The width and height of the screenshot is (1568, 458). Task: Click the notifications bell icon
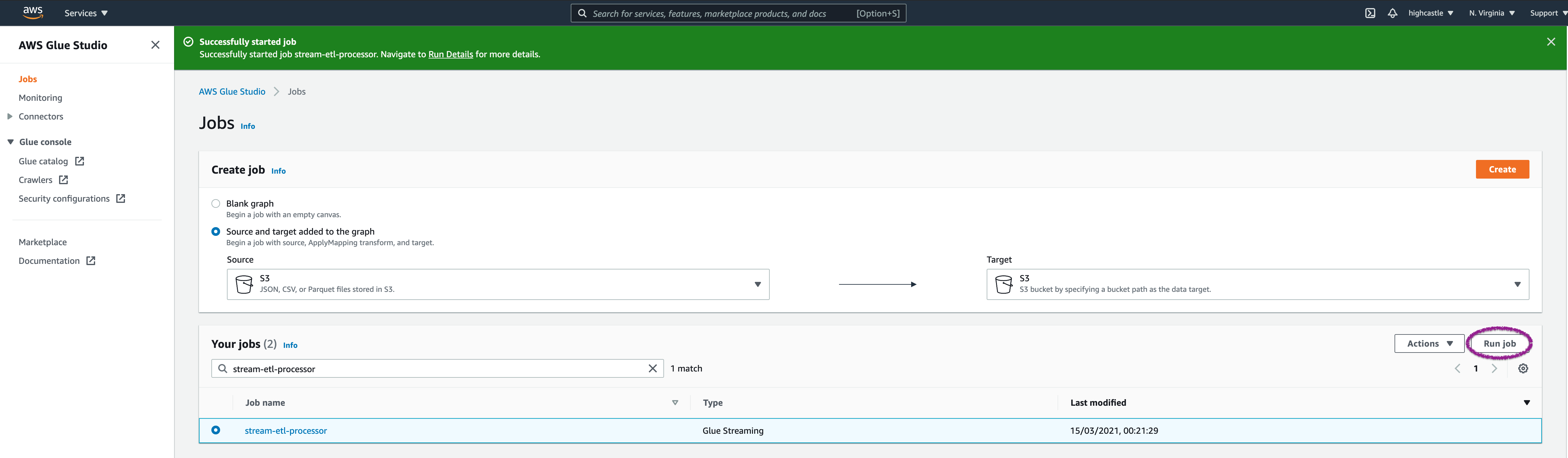pos(1392,13)
